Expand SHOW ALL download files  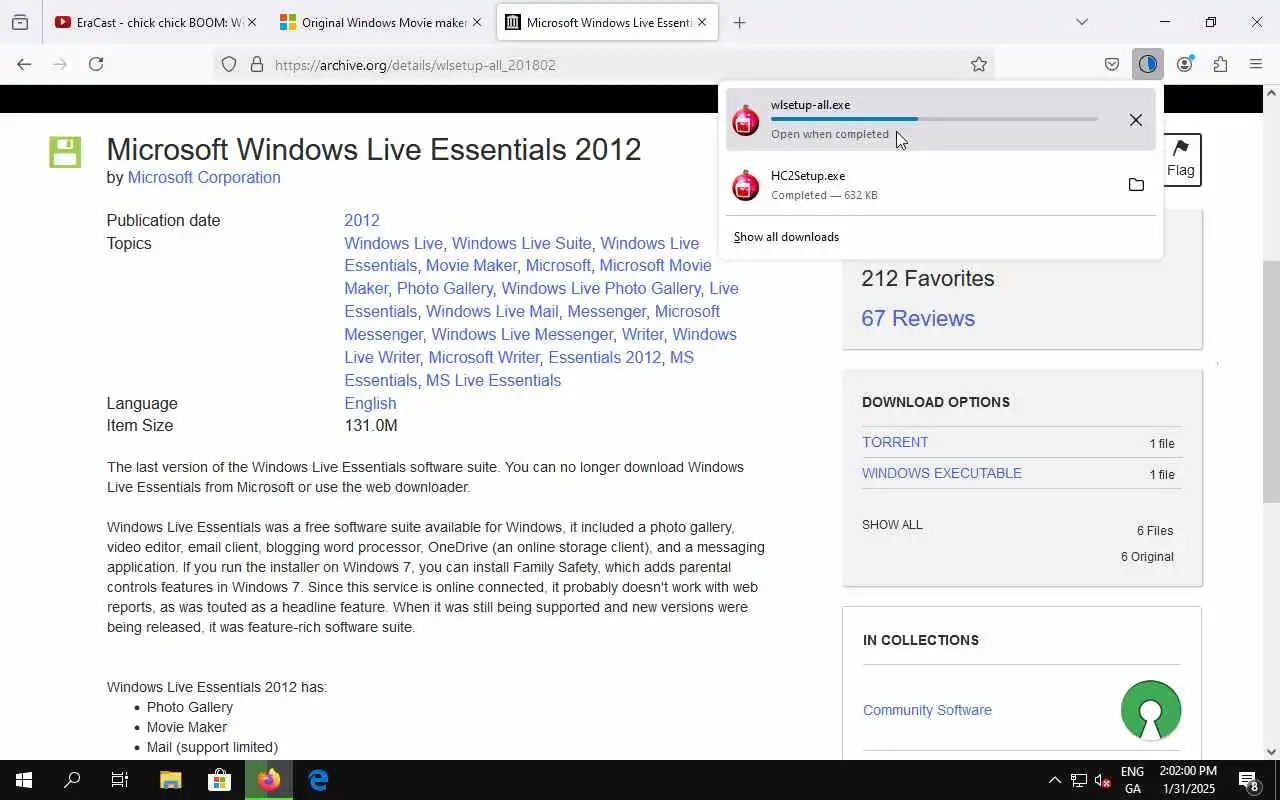click(892, 525)
